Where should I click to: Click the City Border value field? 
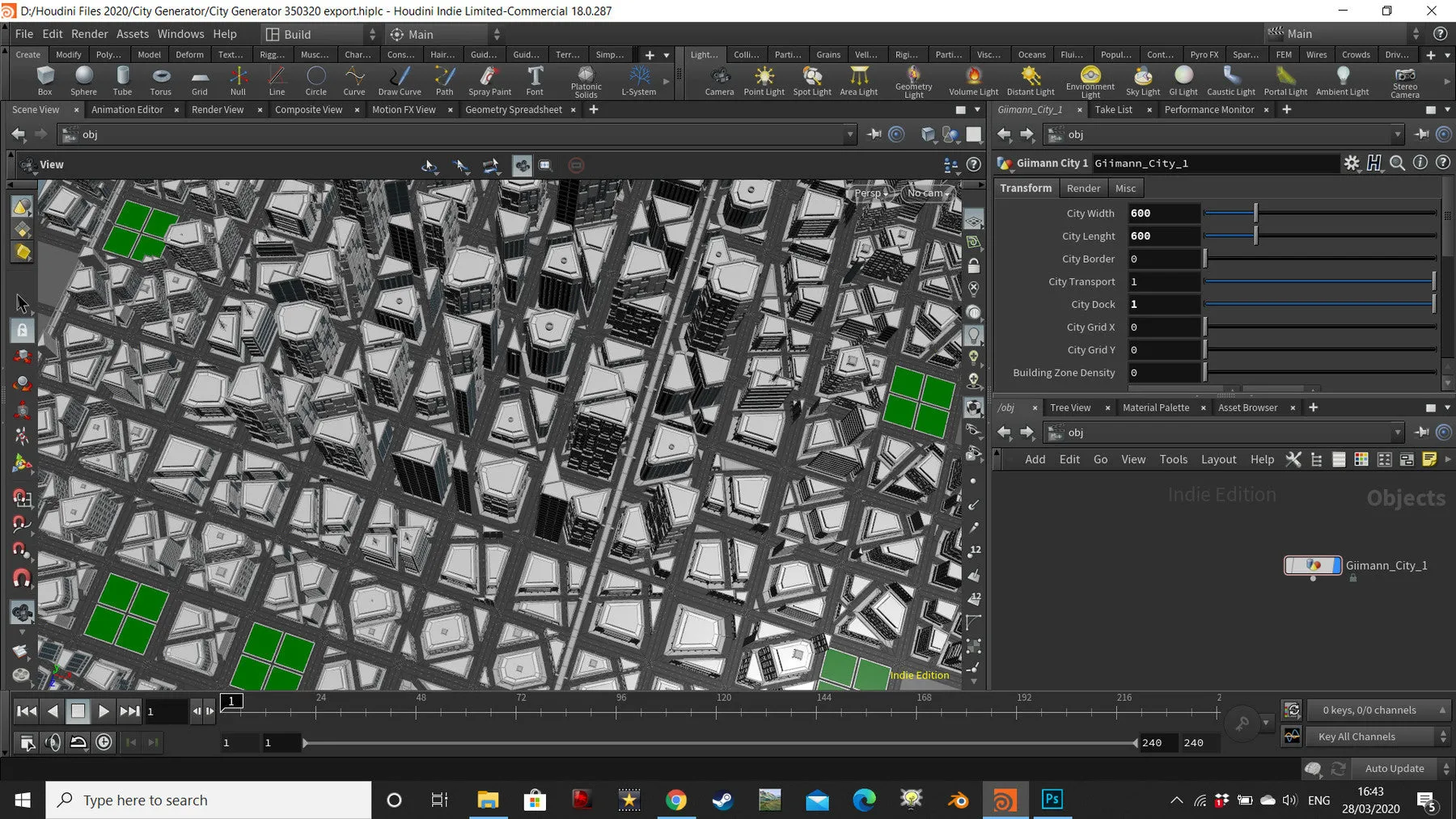click(x=1163, y=259)
